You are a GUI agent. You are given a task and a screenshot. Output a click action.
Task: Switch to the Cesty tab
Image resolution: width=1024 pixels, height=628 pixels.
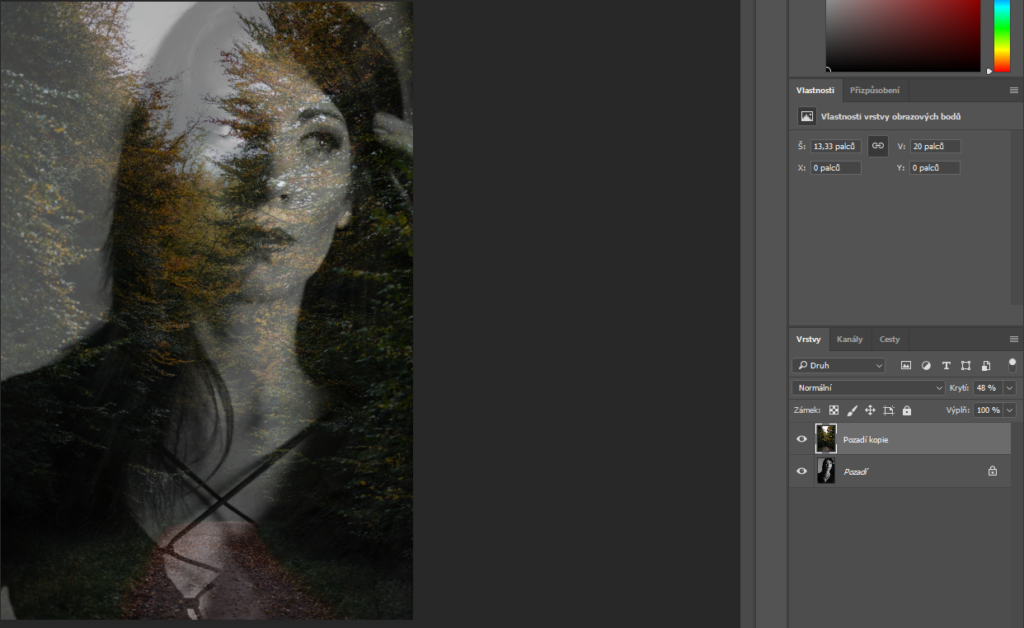tap(889, 339)
